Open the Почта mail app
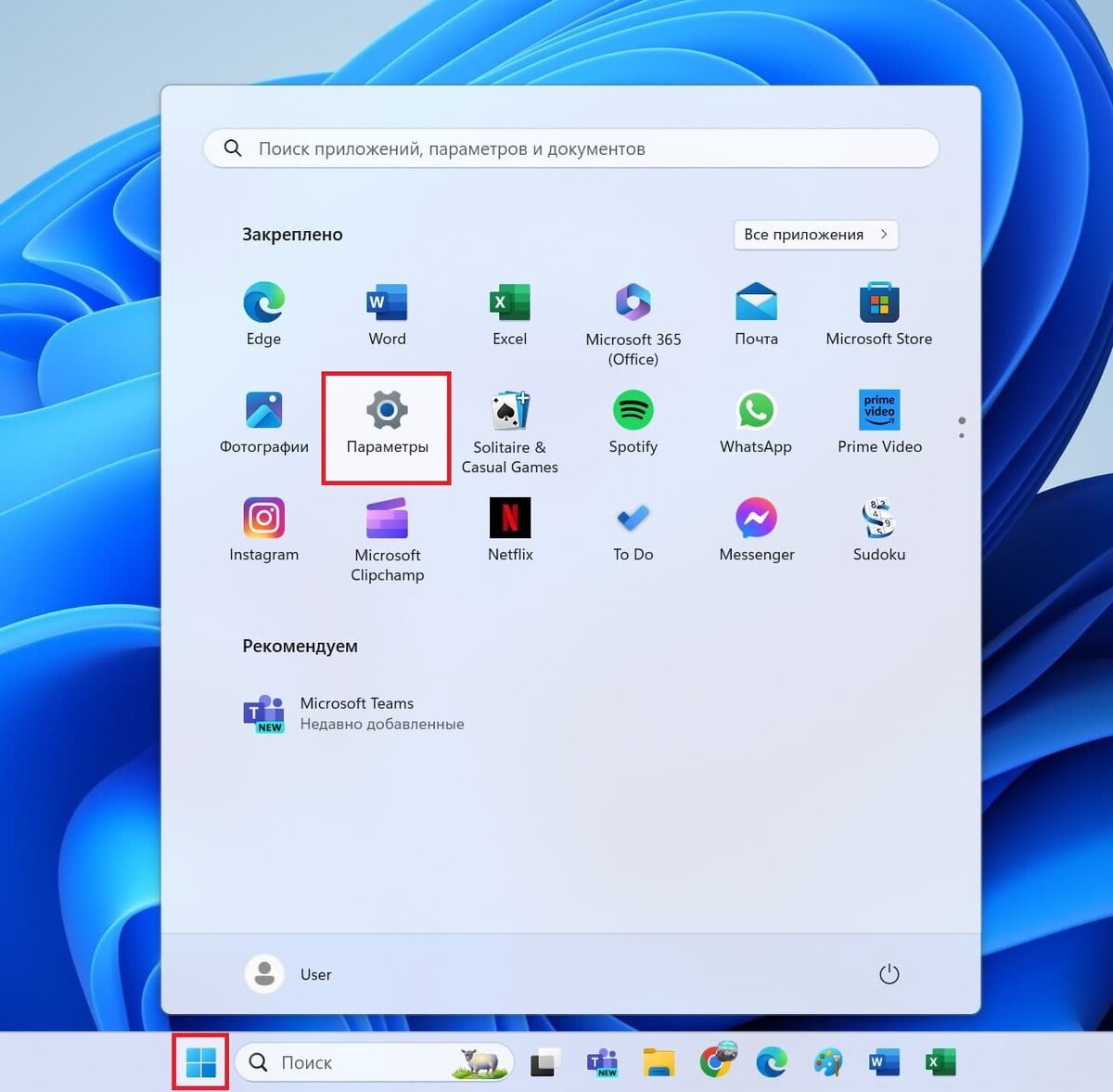This screenshot has height=1092, width=1113. click(x=756, y=314)
